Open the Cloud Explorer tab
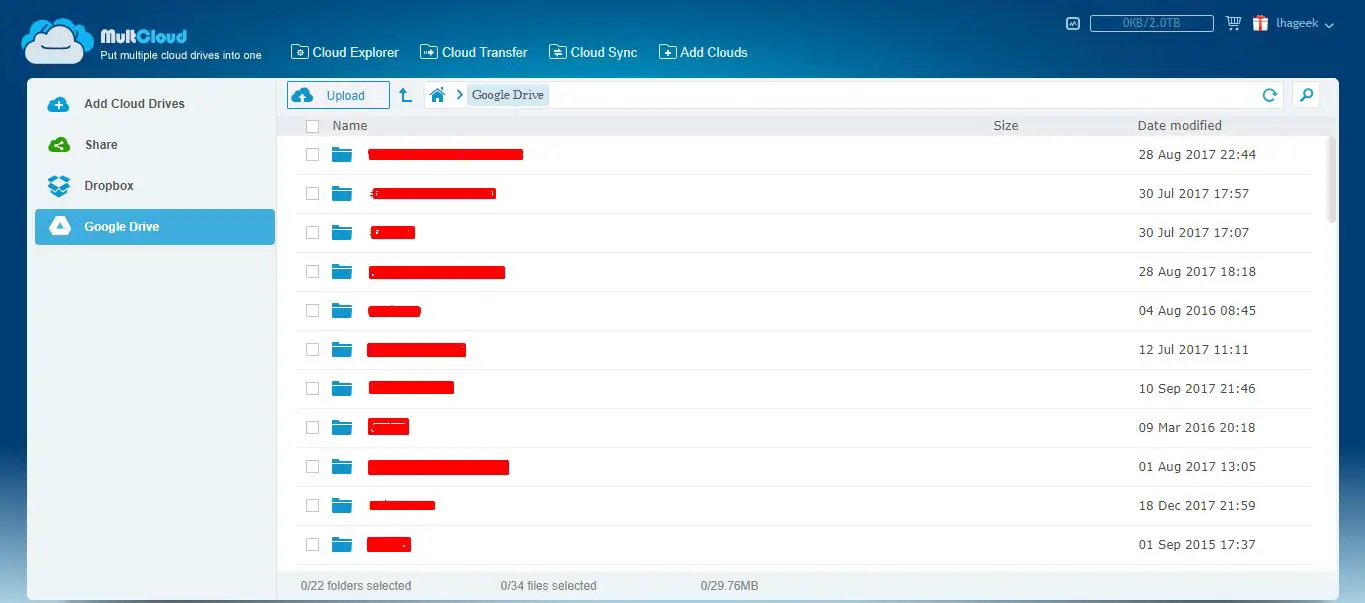1365x603 pixels. [345, 52]
